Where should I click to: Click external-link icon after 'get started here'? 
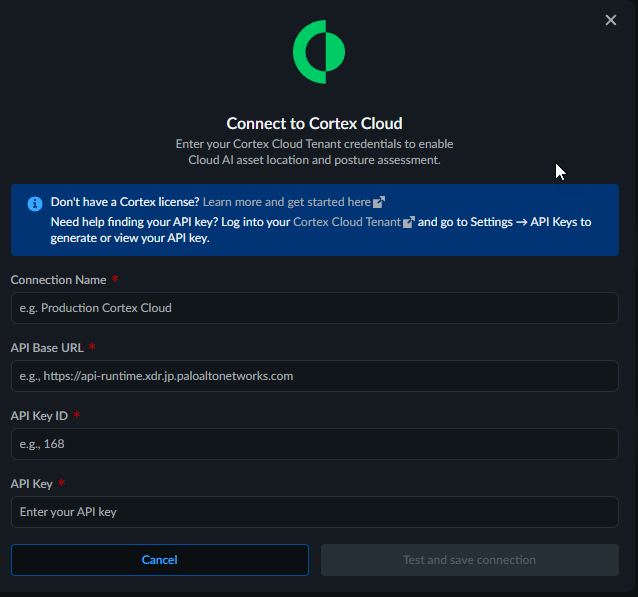379,202
